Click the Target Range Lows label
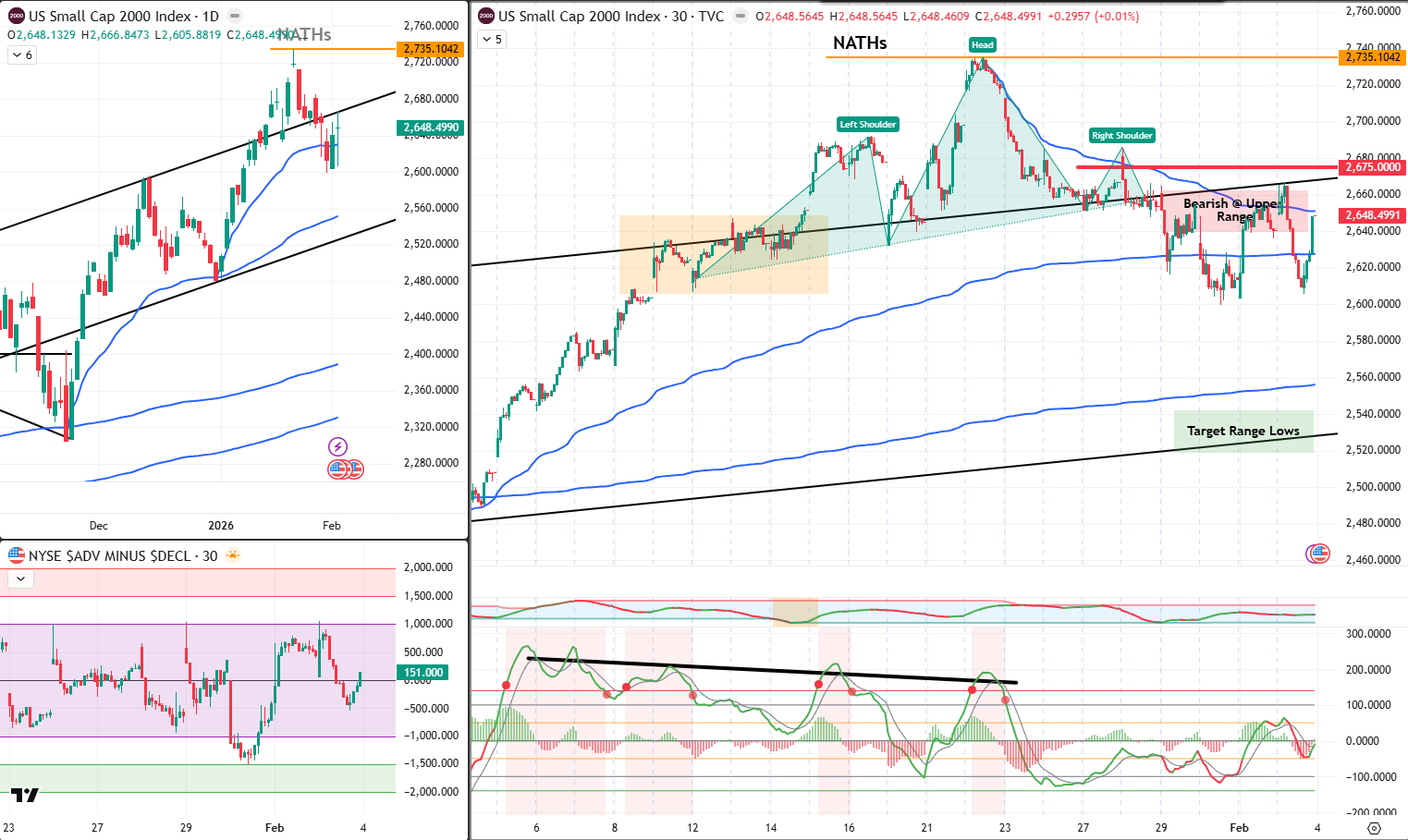1408x840 pixels. [x=1243, y=431]
